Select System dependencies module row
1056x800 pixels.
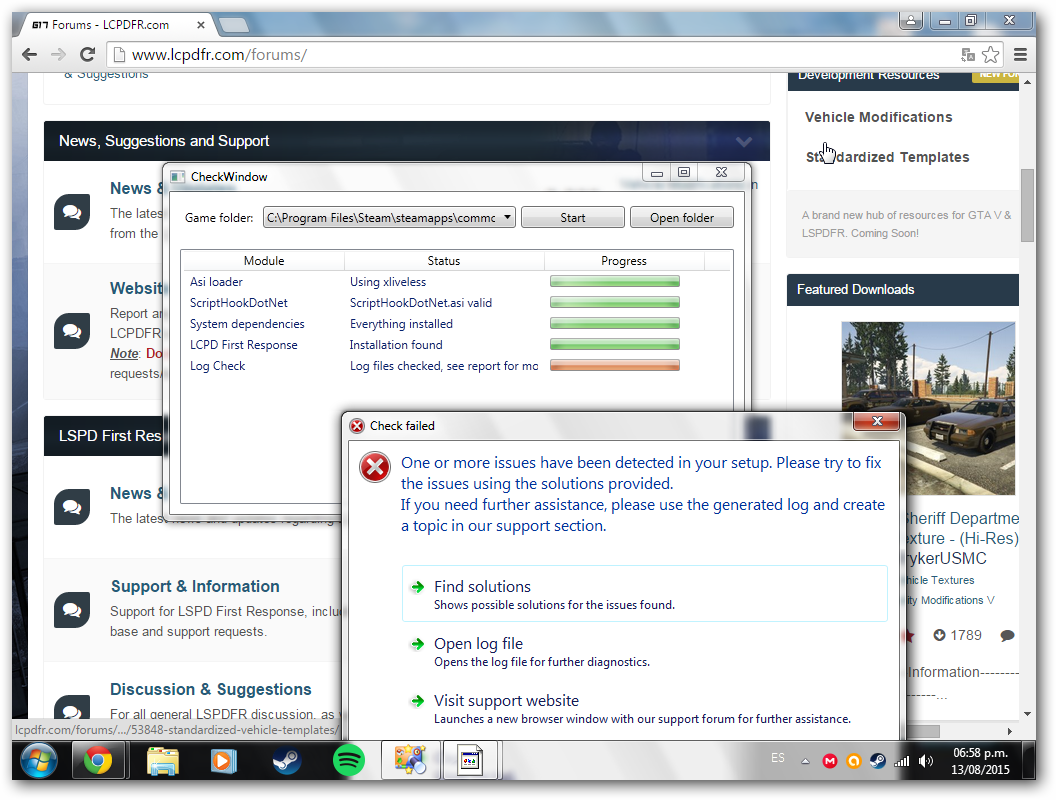[x=456, y=324]
